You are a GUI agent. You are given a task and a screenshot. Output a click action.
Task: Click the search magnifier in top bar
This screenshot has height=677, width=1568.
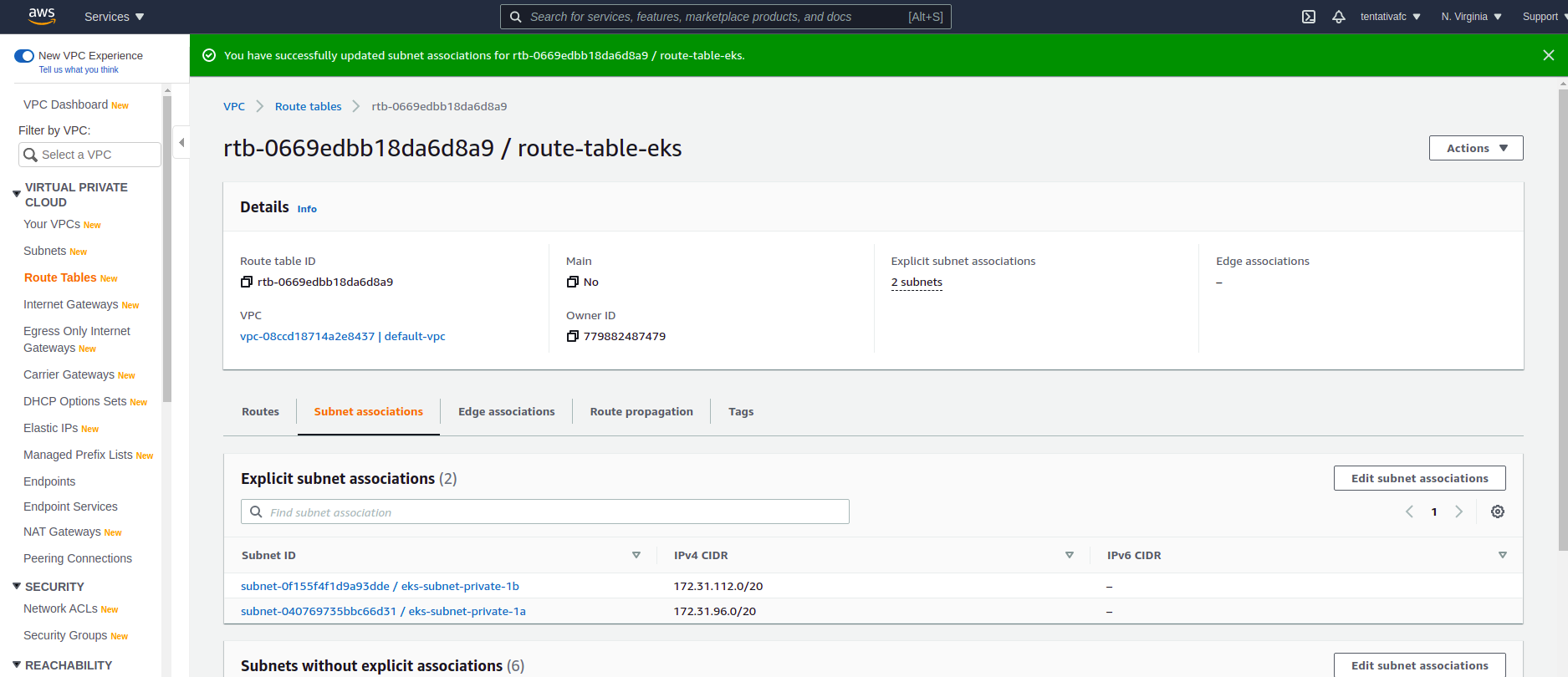coord(516,17)
